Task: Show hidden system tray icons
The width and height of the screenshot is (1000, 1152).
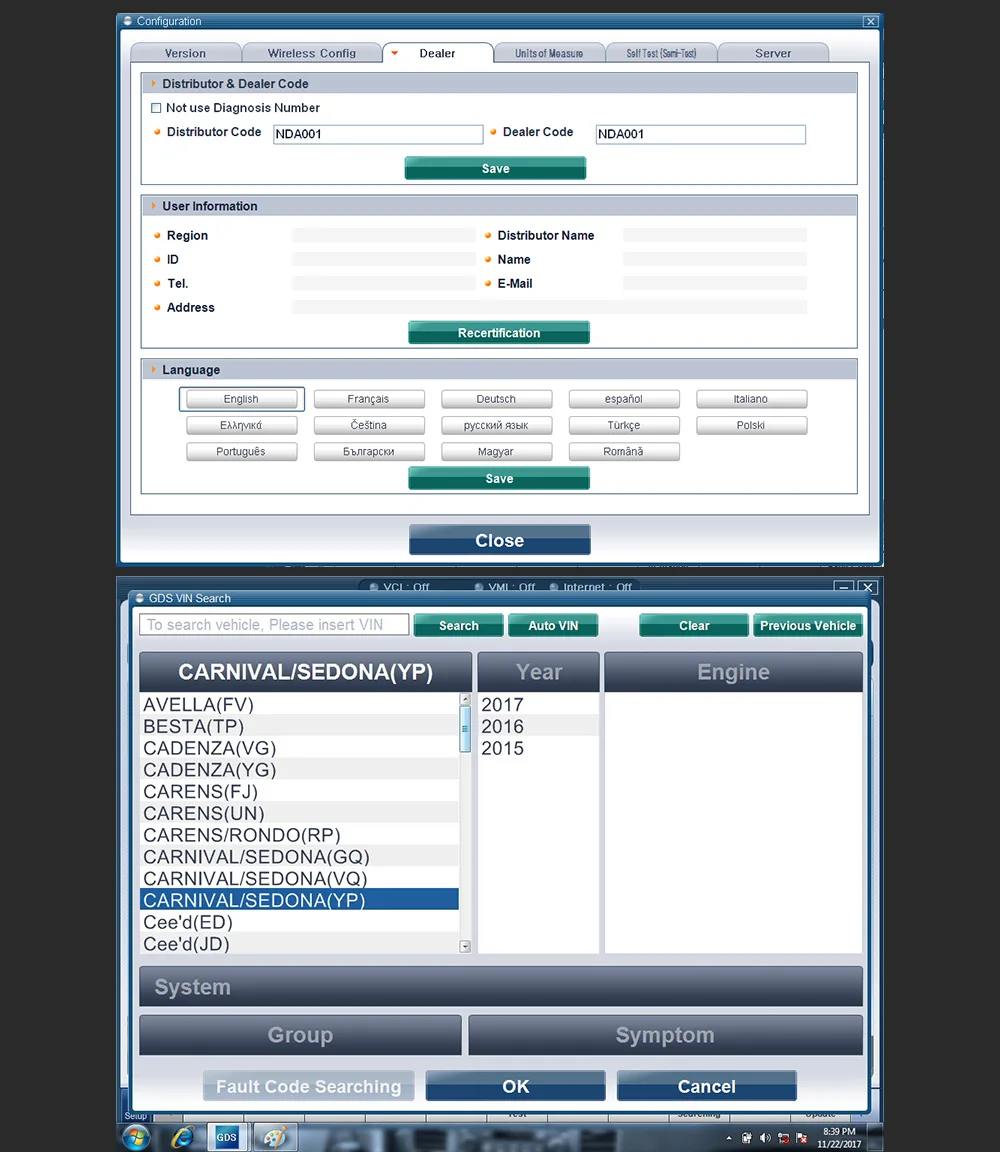Action: click(729, 1138)
